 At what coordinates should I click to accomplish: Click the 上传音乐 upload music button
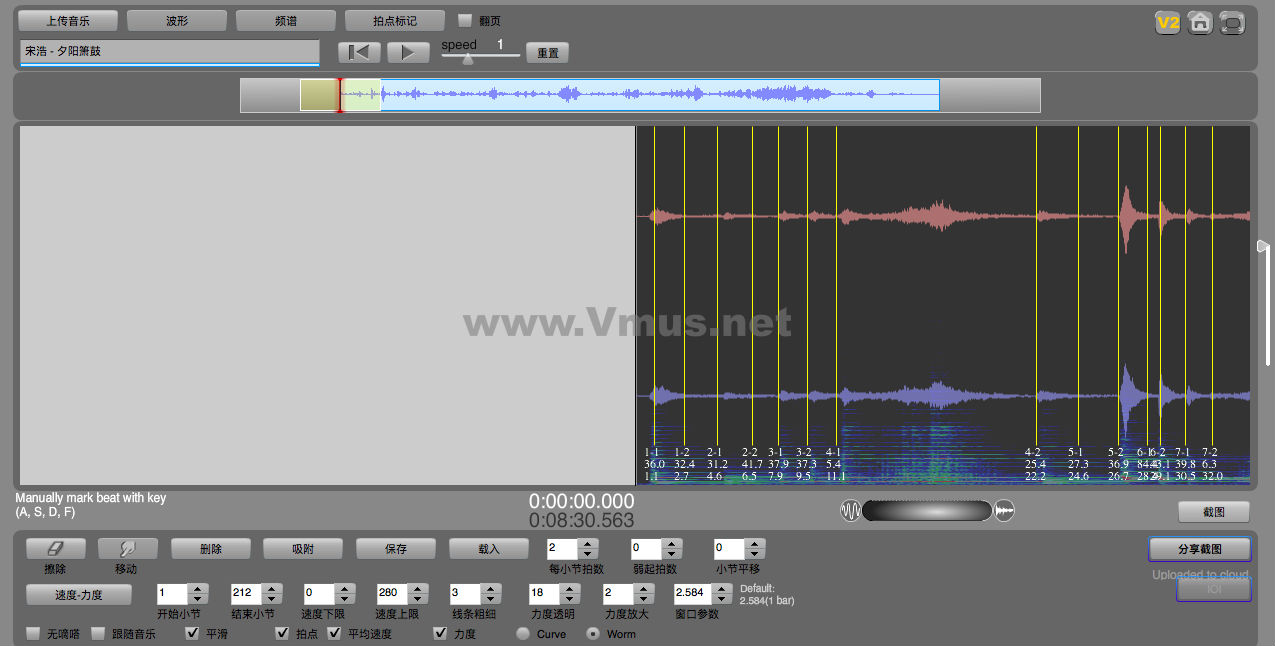coord(68,21)
